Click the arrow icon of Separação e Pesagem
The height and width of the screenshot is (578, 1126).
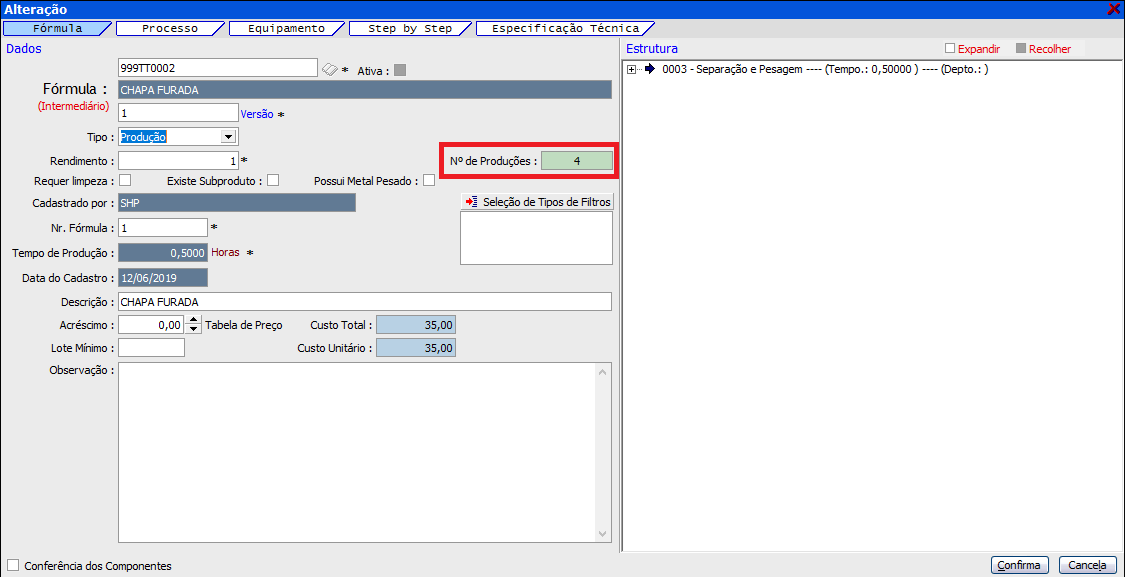click(649, 69)
